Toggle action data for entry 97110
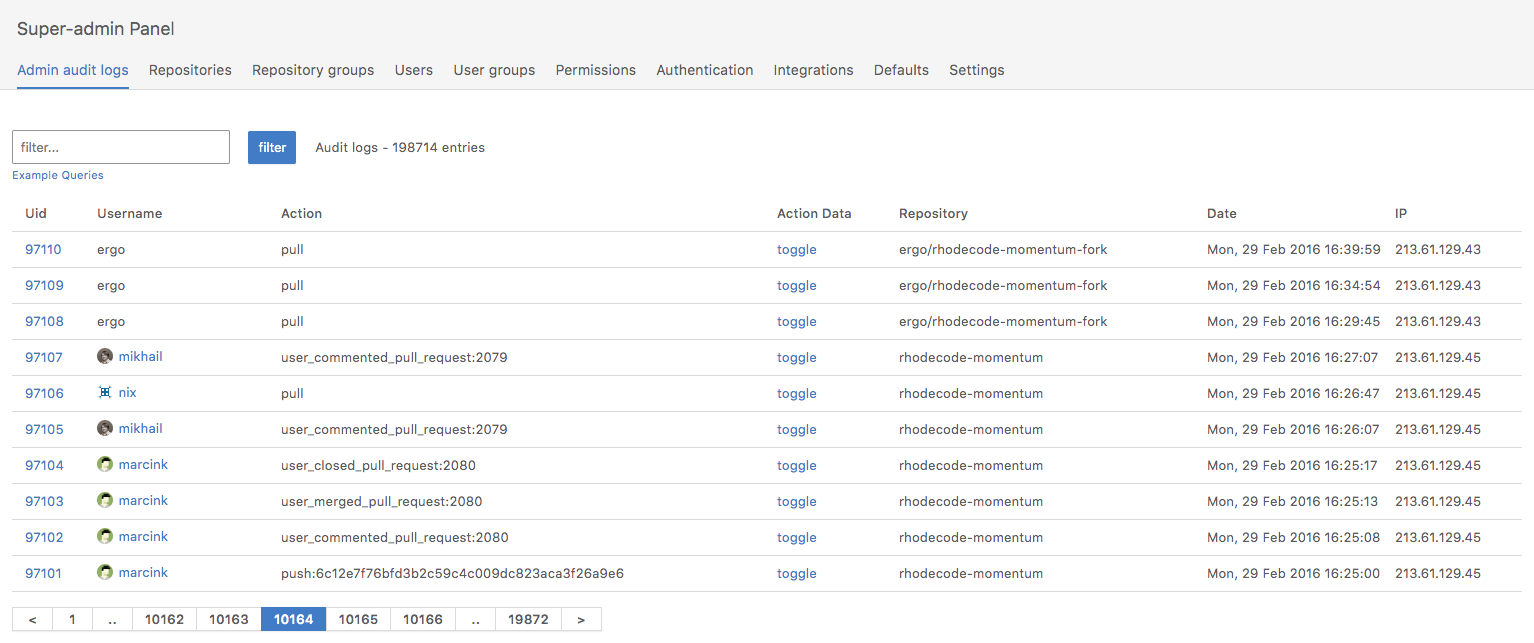Image resolution: width=1534 pixels, height=643 pixels. 796,250
